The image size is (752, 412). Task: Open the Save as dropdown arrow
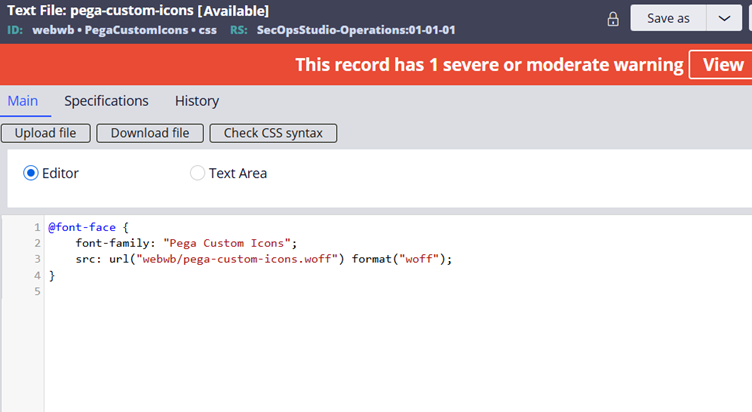click(x=724, y=18)
